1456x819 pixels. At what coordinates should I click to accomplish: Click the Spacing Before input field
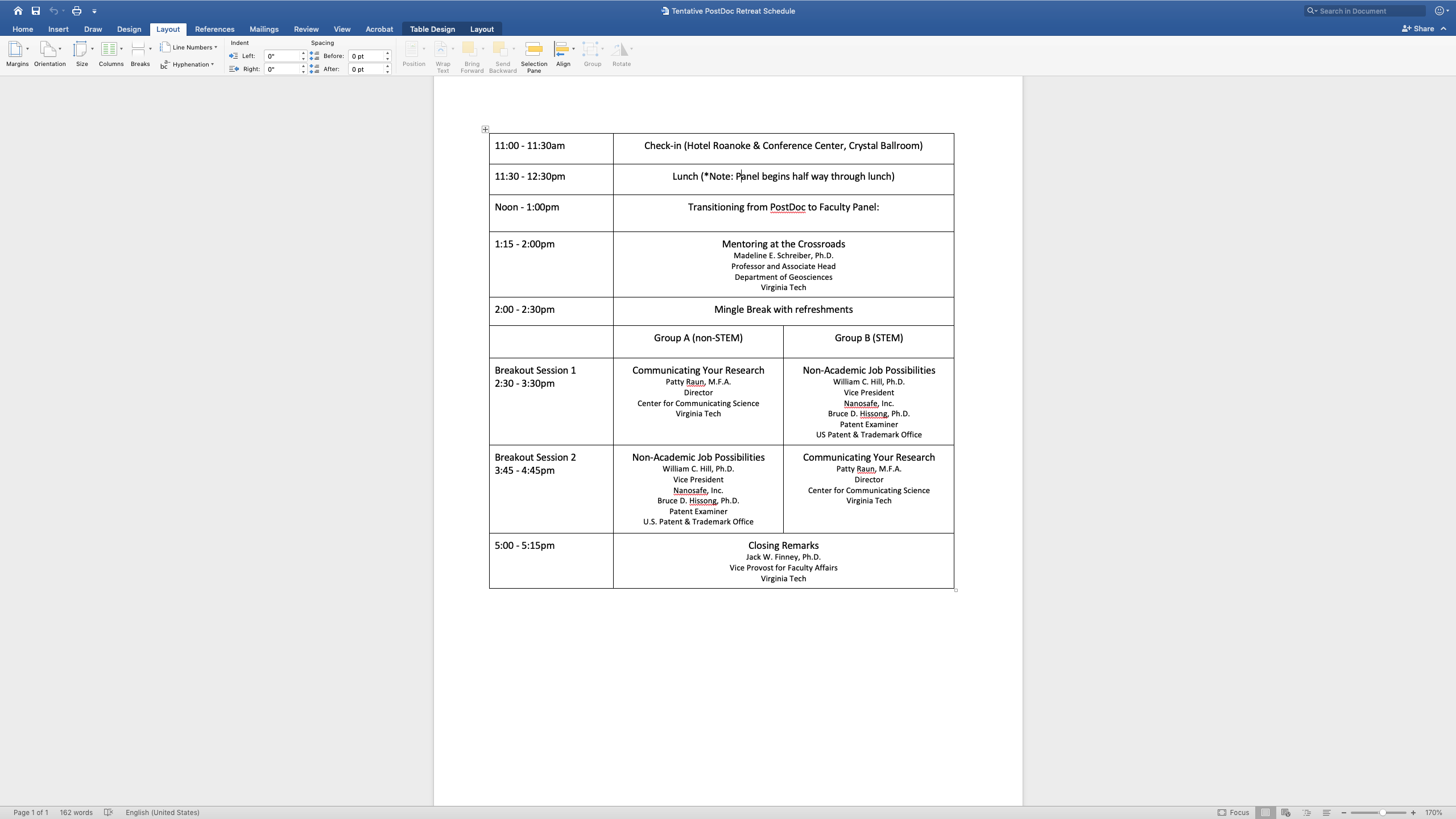point(366,56)
